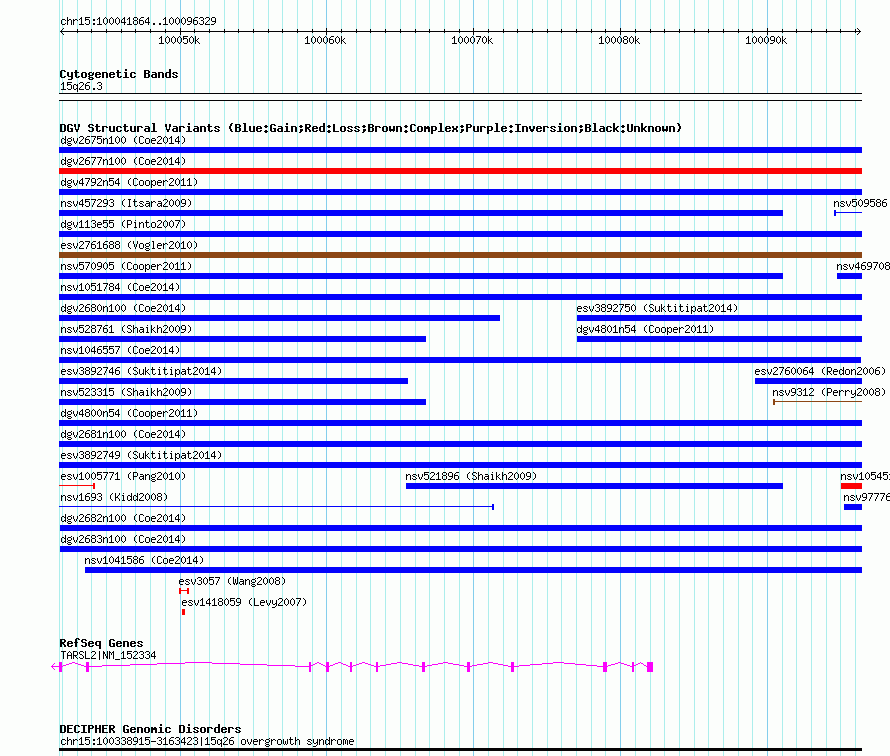Screen dimensions: 890x756
Task: Select the blue esv2760064 gain bar
Action: coord(808,381)
